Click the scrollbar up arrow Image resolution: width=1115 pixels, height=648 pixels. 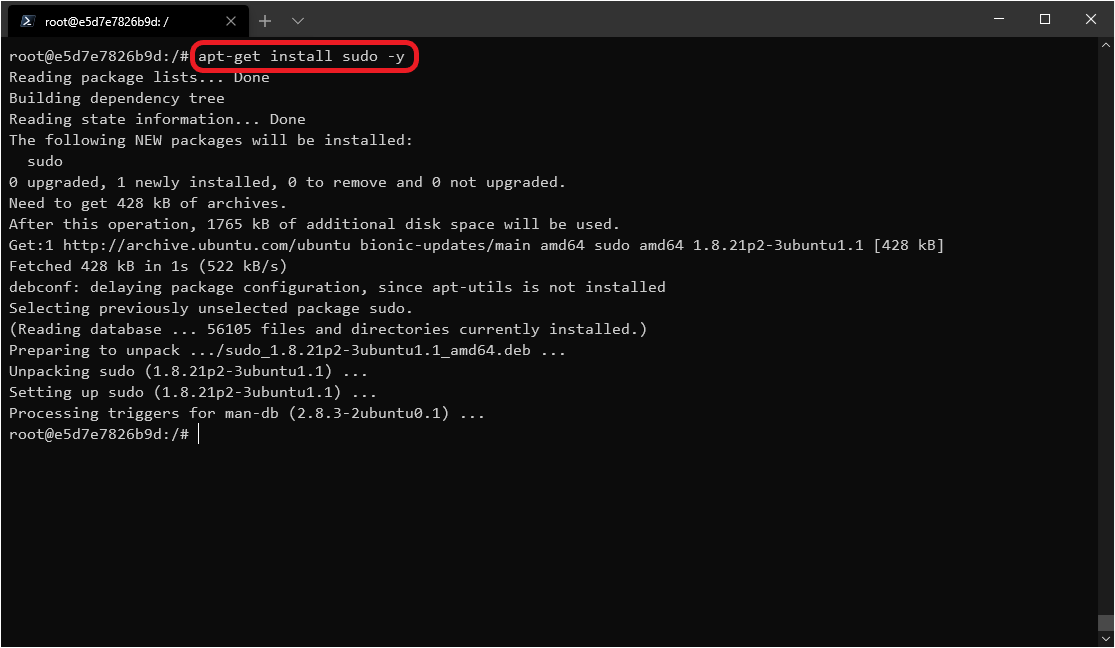click(1106, 45)
